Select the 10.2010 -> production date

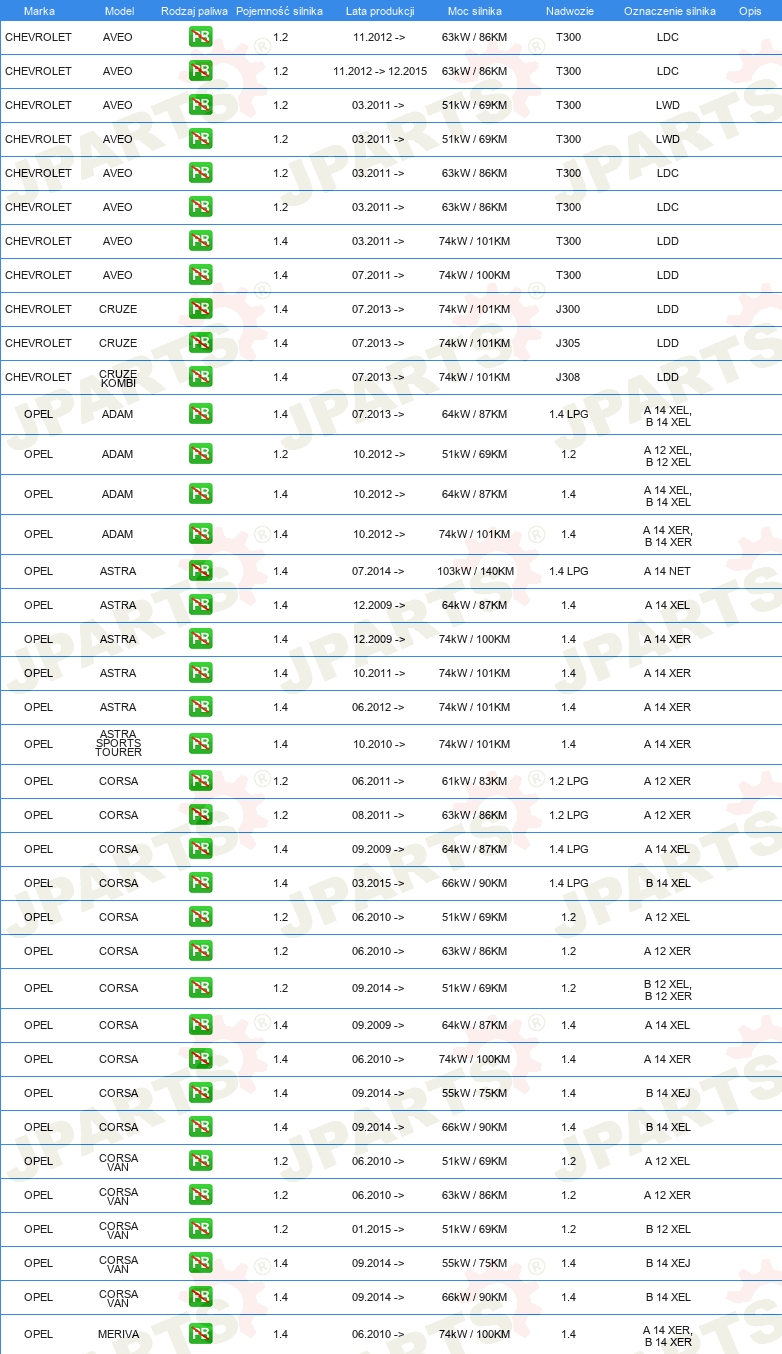(378, 744)
